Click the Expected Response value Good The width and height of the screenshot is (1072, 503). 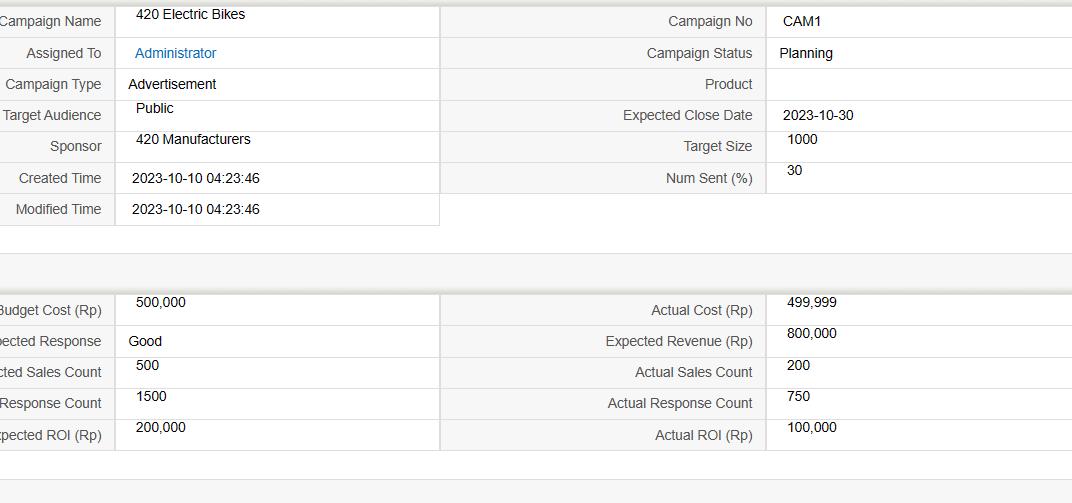point(145,341)
